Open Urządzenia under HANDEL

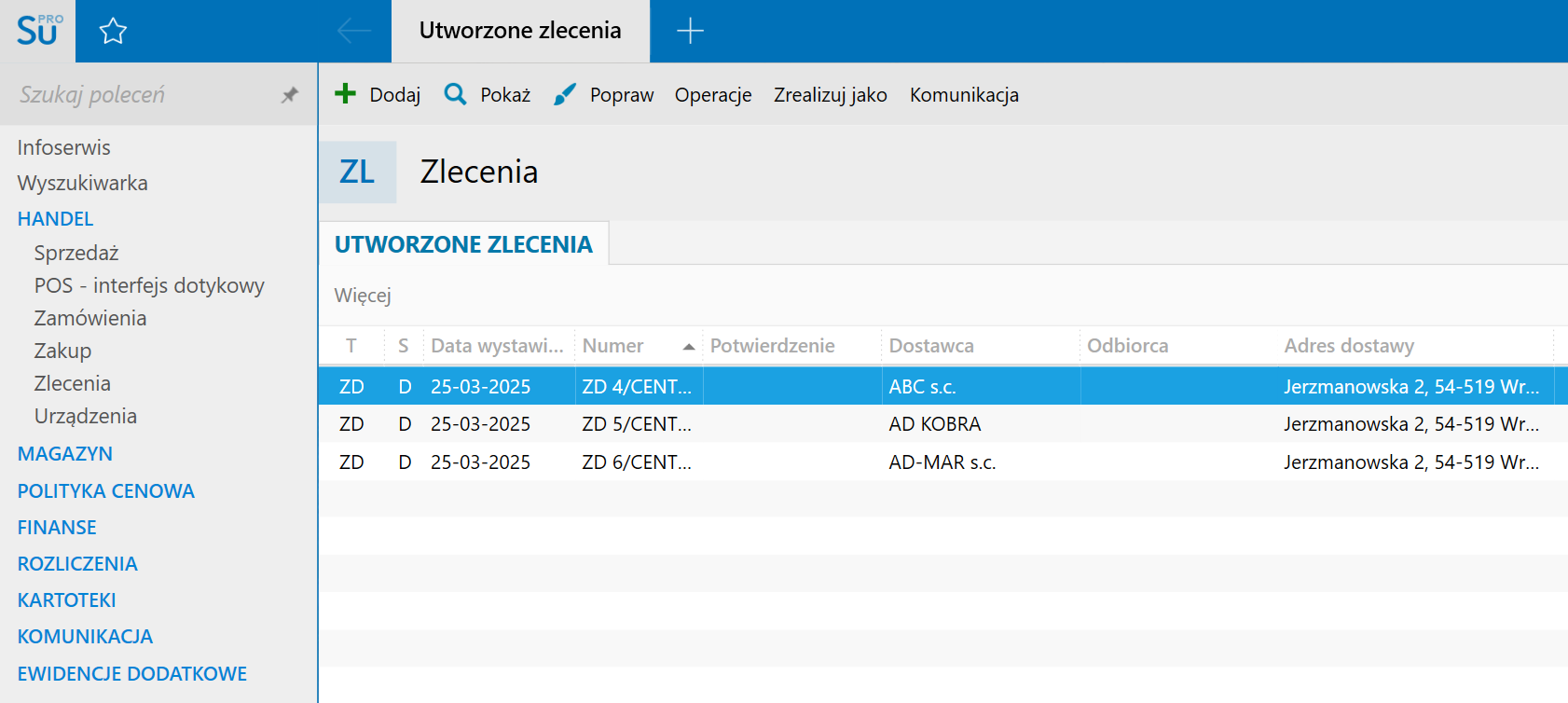click(86, 416)
